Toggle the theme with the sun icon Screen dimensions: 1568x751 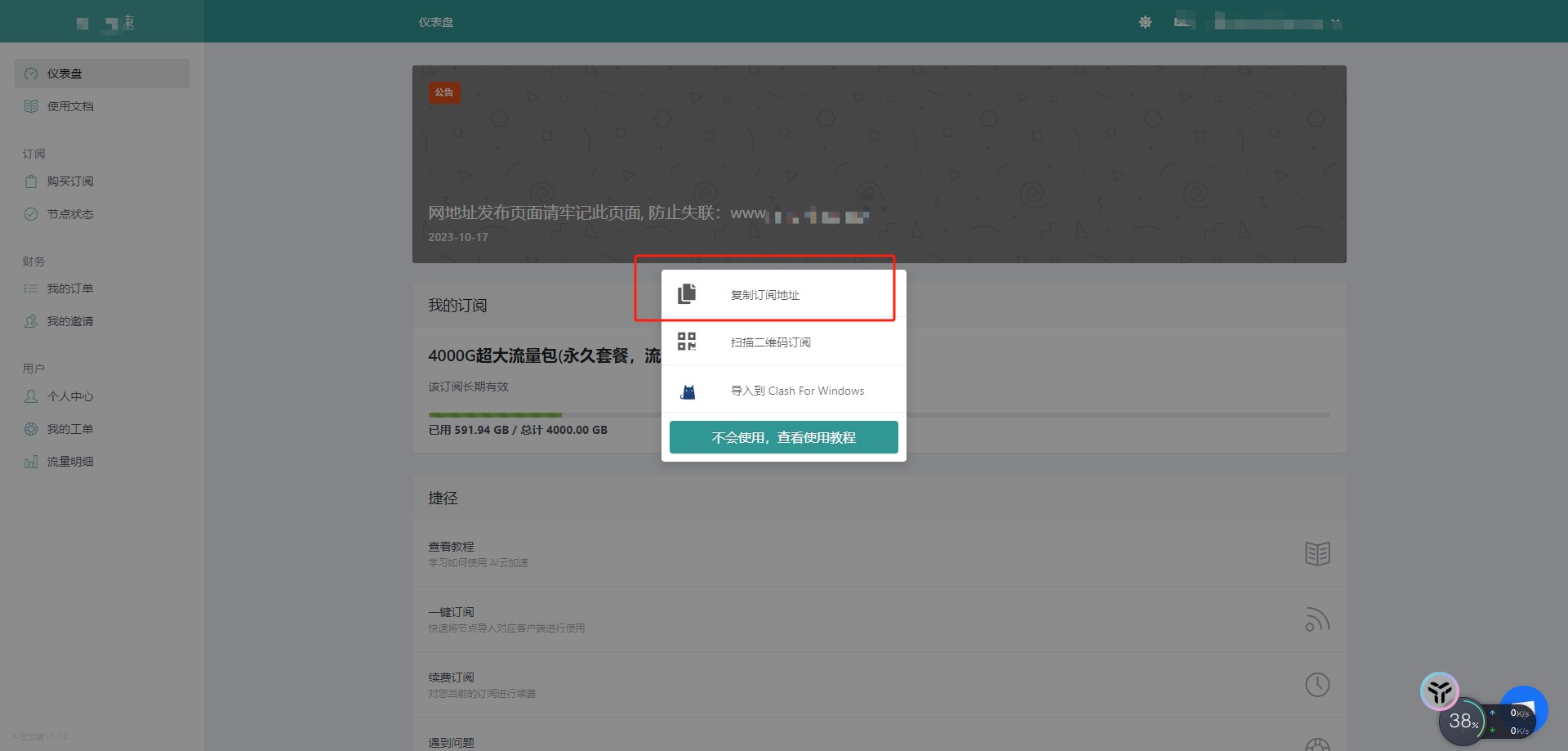(x=1145, y=22)
